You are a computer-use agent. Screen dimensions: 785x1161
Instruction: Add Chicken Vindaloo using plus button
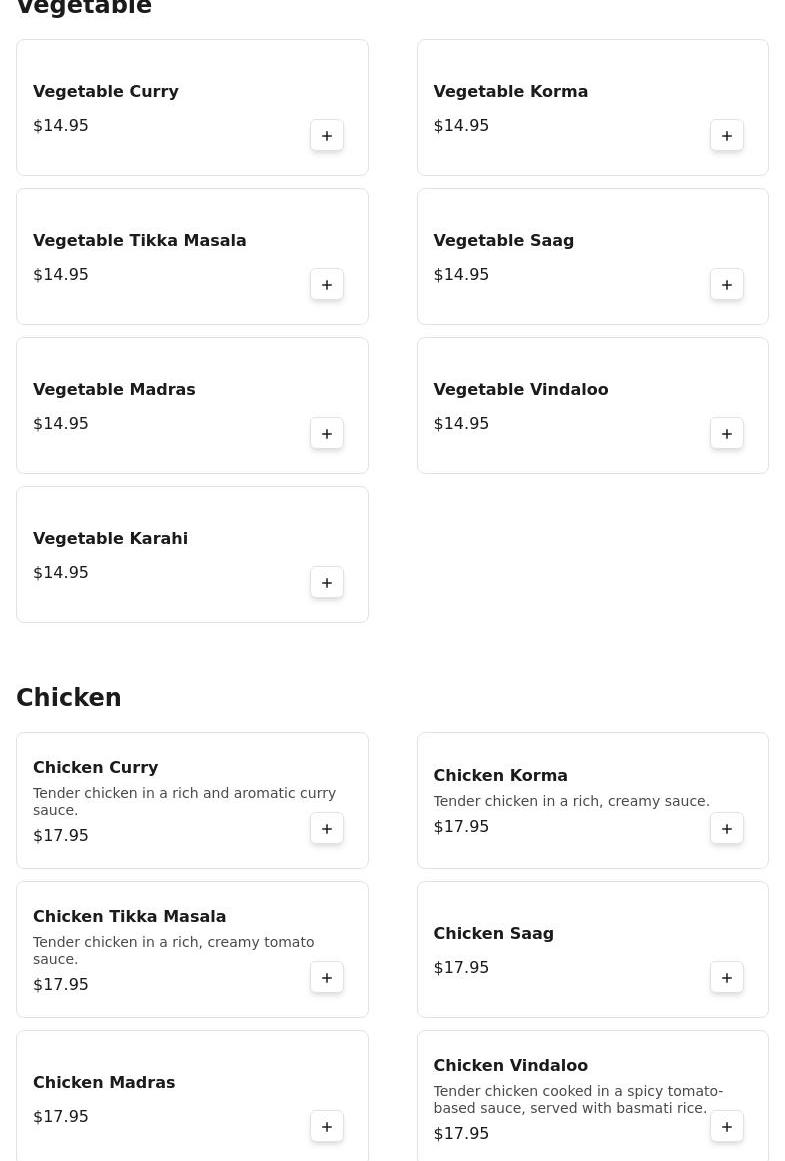tap(726, 1126)
